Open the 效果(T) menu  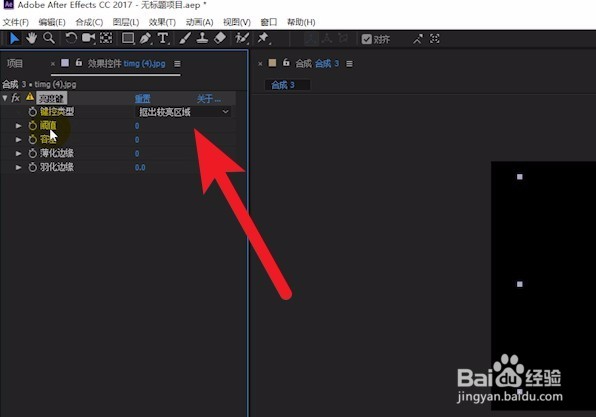[x=162, y=22]
